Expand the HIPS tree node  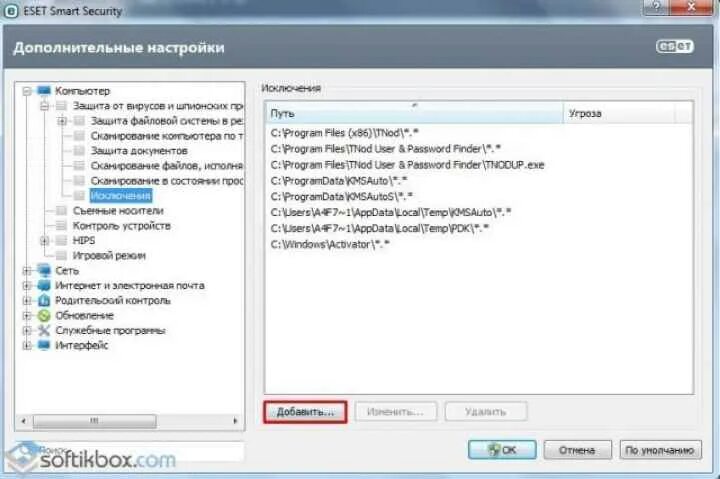(45, 241)
